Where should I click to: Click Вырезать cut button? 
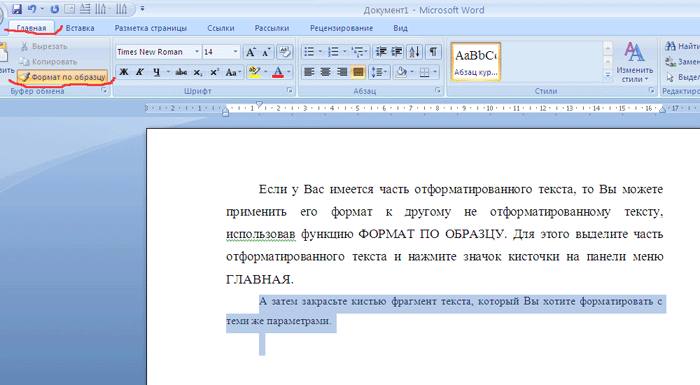[x=44, y=46]
